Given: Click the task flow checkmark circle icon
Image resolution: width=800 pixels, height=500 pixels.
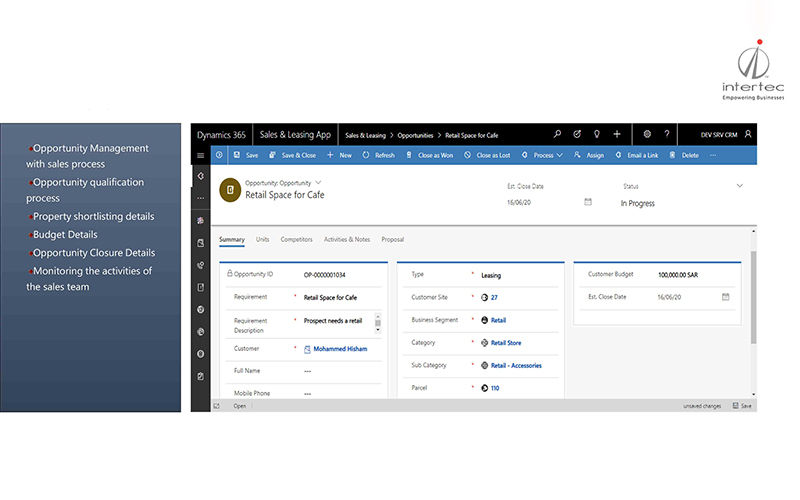Looking at the screenshot, I should point(577,134).
